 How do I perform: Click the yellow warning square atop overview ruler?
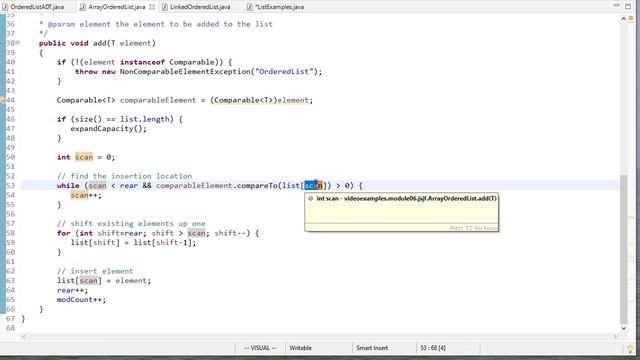(631, 19)
